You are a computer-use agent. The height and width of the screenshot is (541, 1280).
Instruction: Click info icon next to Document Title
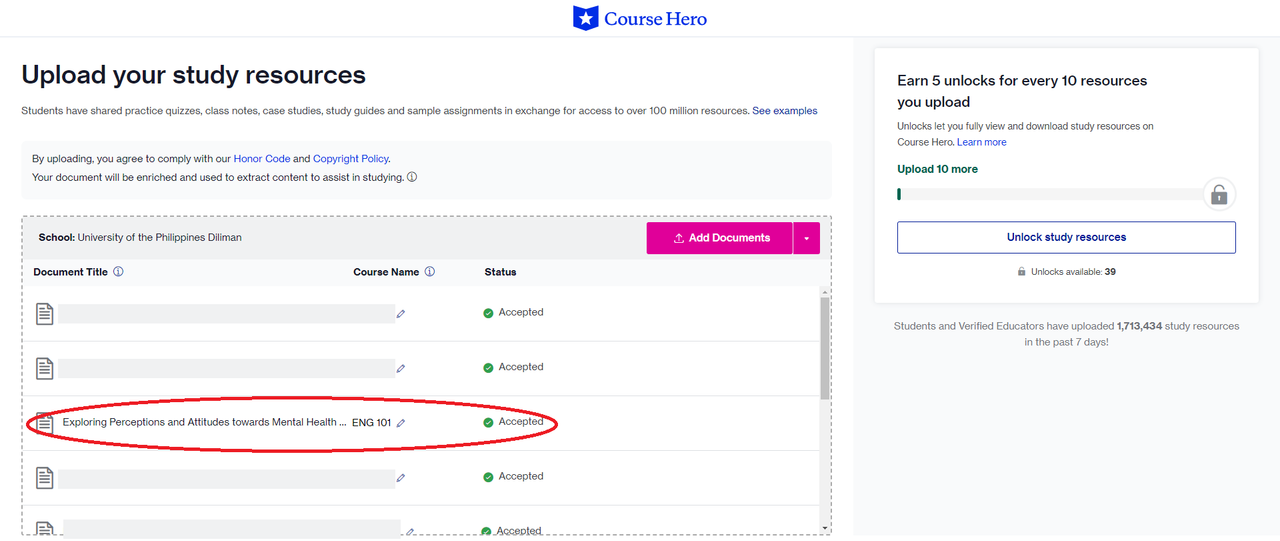pyautogui.click(x=118, y=272)
